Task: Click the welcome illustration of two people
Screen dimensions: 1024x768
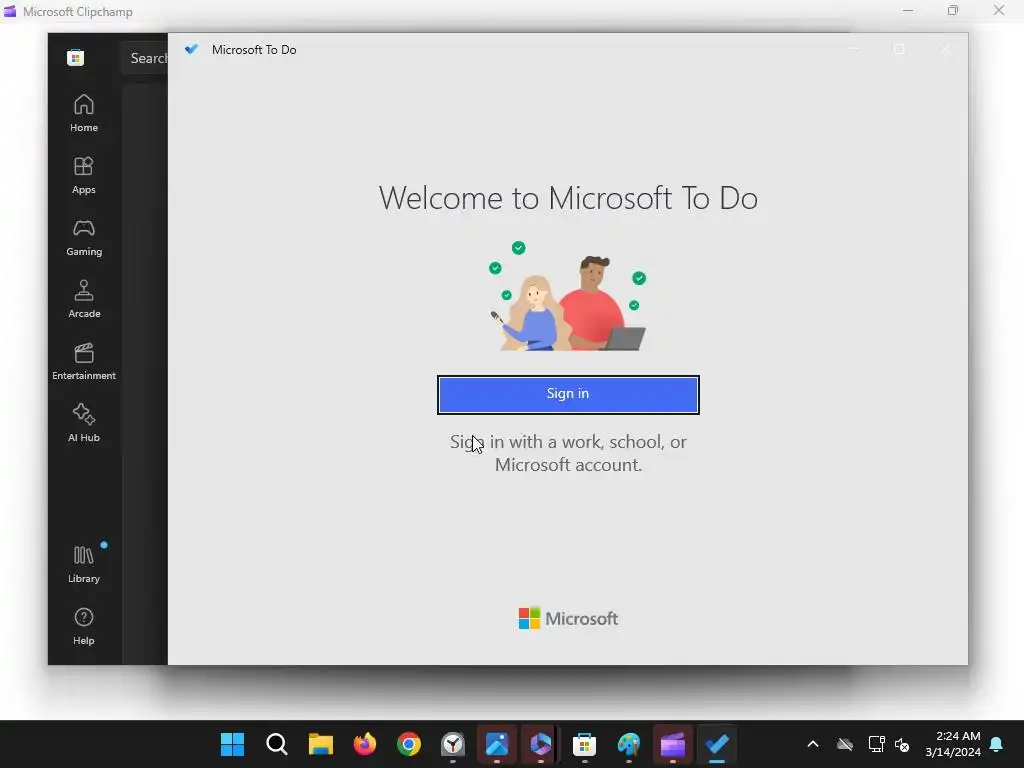Action: pyautogui.click(x=568, y=296)
